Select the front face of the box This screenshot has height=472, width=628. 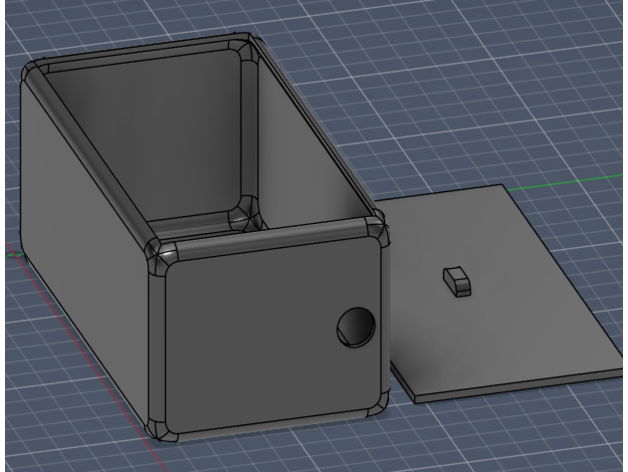click(x=272, y=337)
